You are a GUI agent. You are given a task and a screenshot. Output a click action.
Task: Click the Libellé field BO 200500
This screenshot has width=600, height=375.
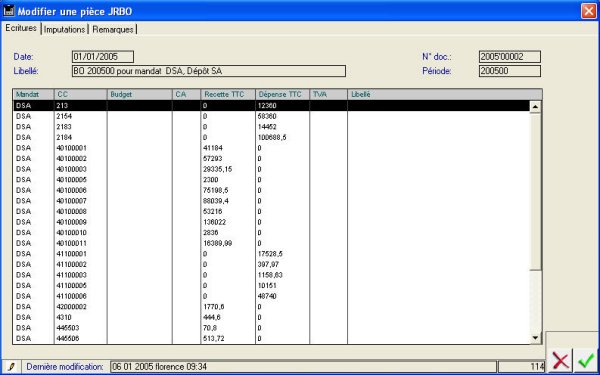click(x=209, y=71)
